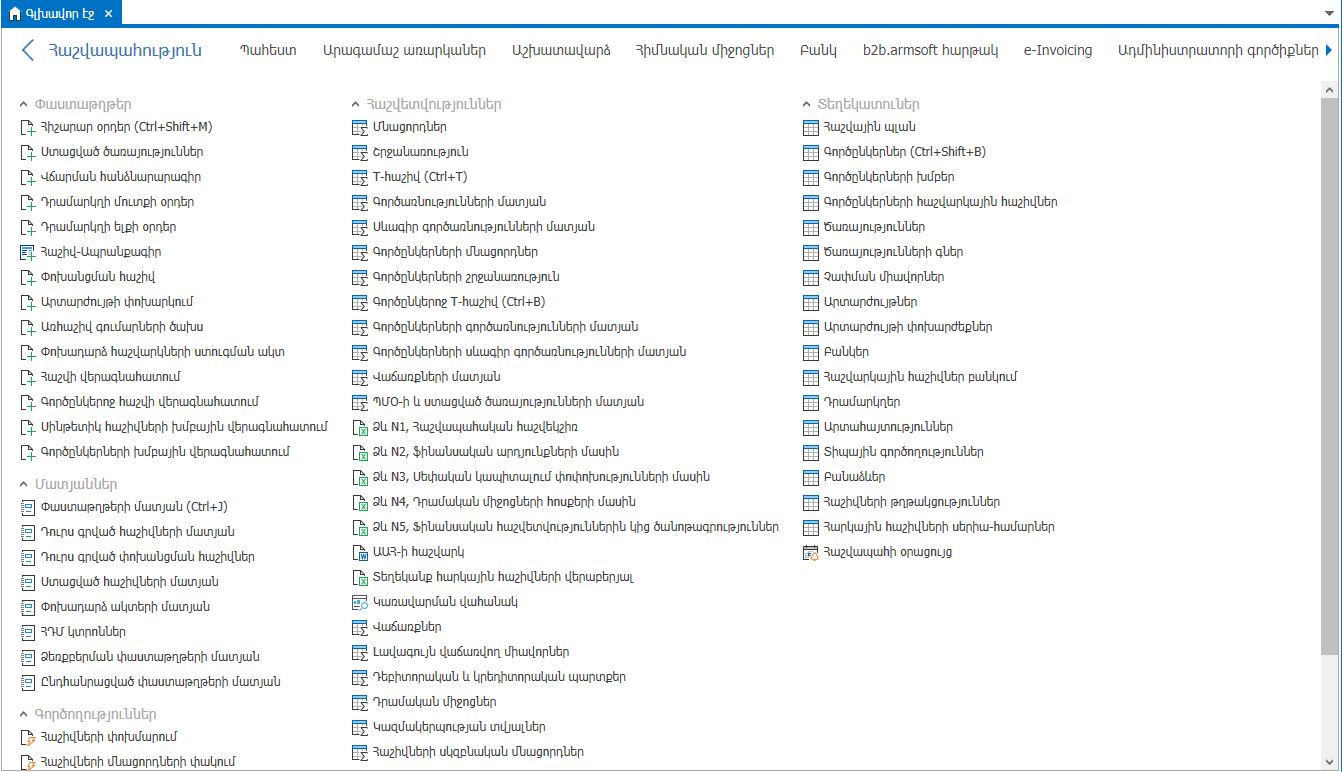This screenshot has height=772, width=1342.
Task: Switch to the Պահեստ module
Action: tap(268, 50)
